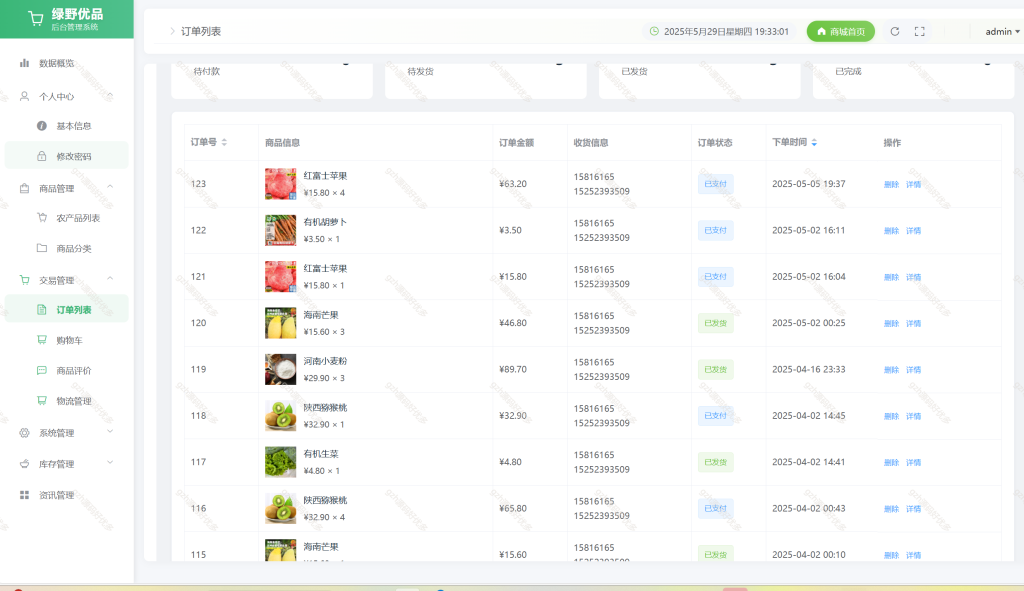Sort table by 订单号 column arrows

click(224, 142)
